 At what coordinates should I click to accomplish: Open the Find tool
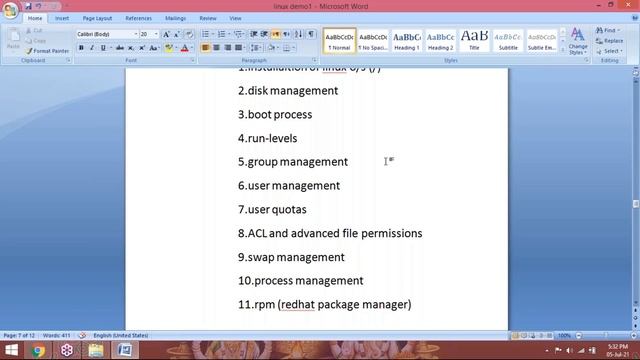coord(608,30)
